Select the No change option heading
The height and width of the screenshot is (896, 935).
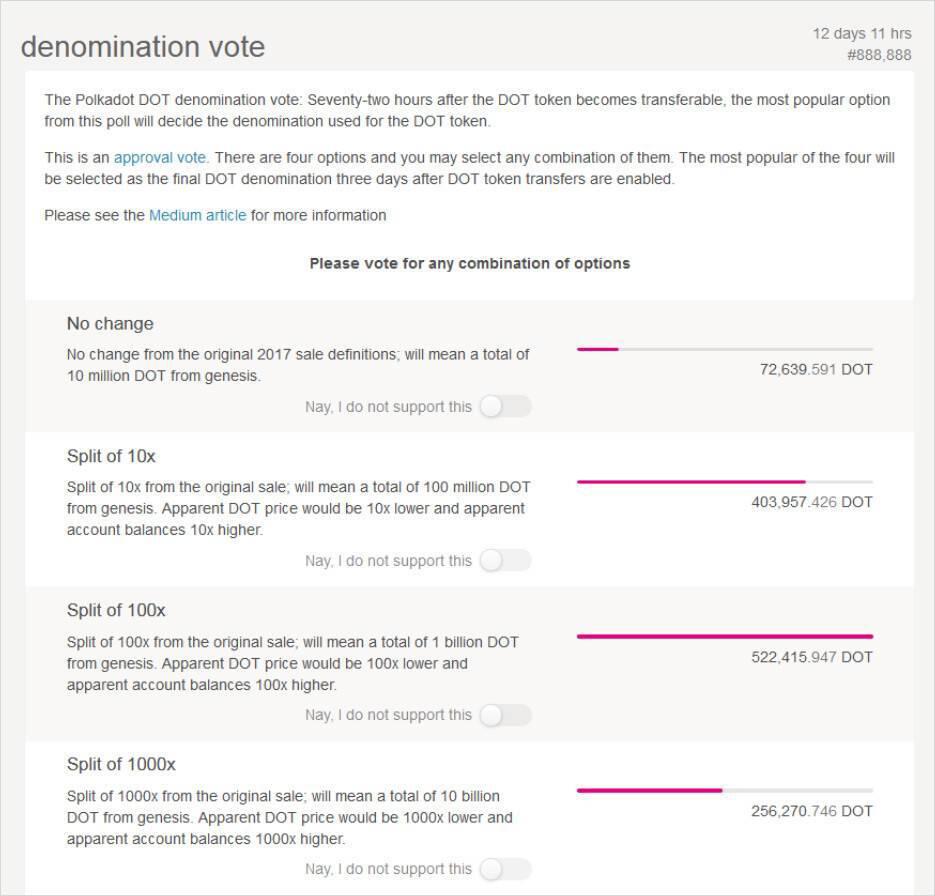(x=110, y=324)
